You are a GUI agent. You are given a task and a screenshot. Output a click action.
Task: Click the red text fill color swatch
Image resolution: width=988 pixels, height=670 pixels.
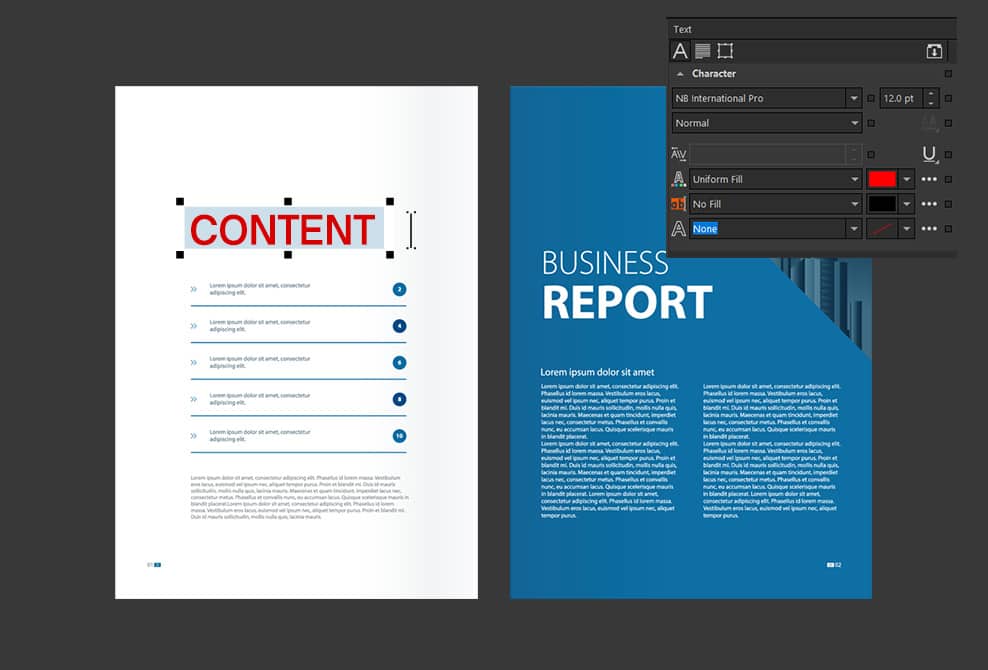pos(882,179)
